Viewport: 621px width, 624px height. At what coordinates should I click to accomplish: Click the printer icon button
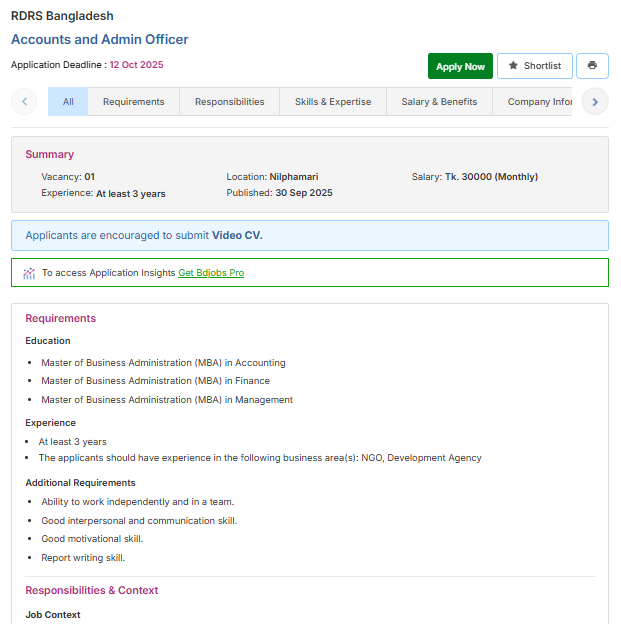point(592,66)
